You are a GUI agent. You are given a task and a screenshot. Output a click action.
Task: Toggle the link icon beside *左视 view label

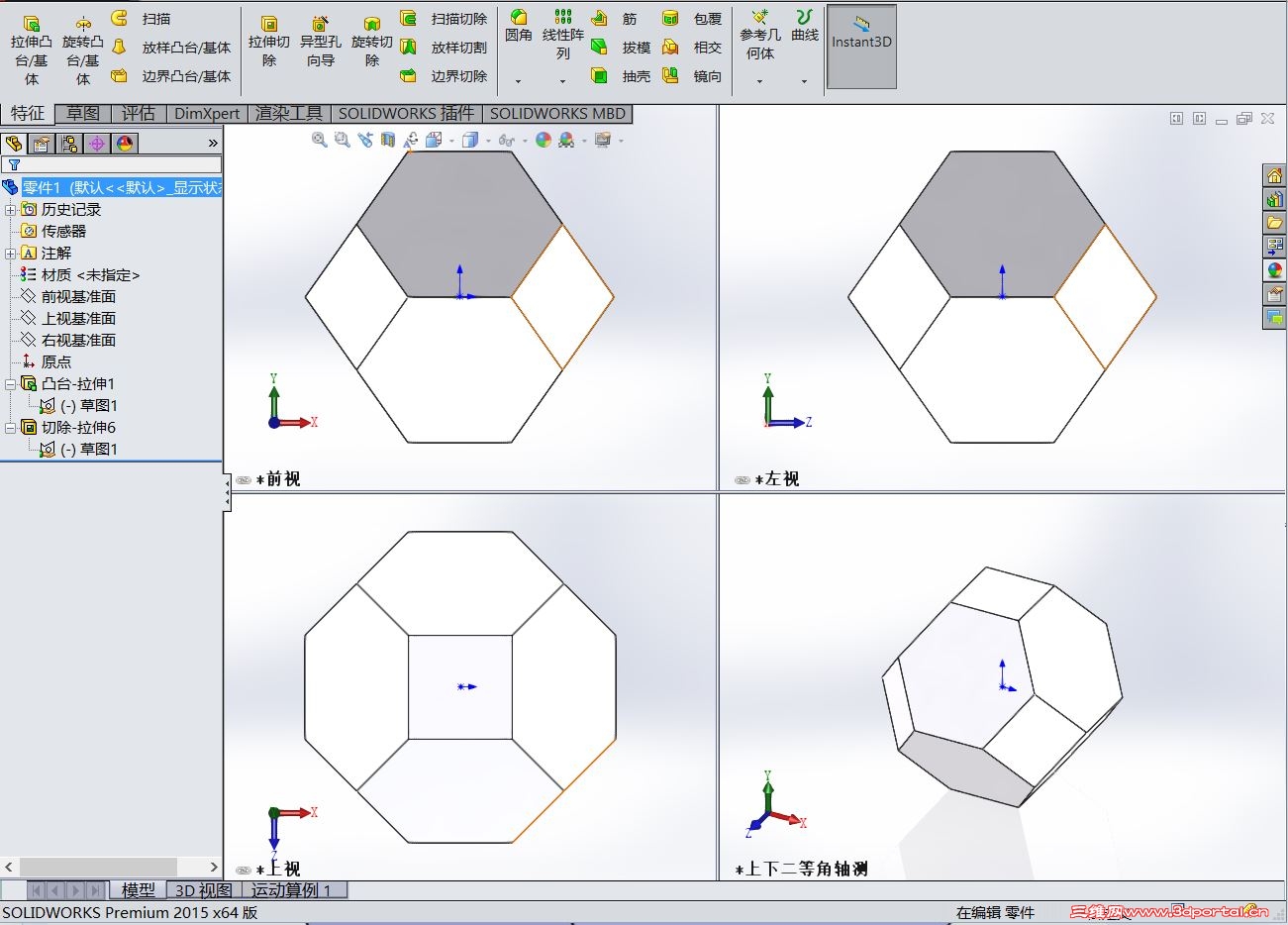point(743,480)
